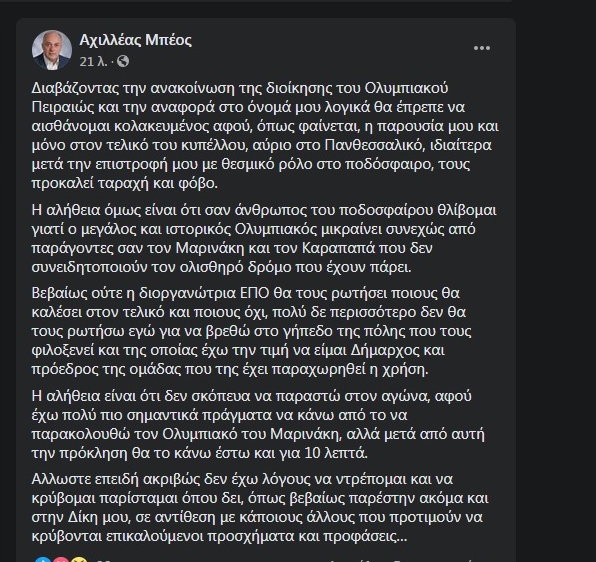The height and width of the screenshot is (562, 596).
Task: Open the Αχιλλέας Μπέος profile name link
Action: [136, 40]
